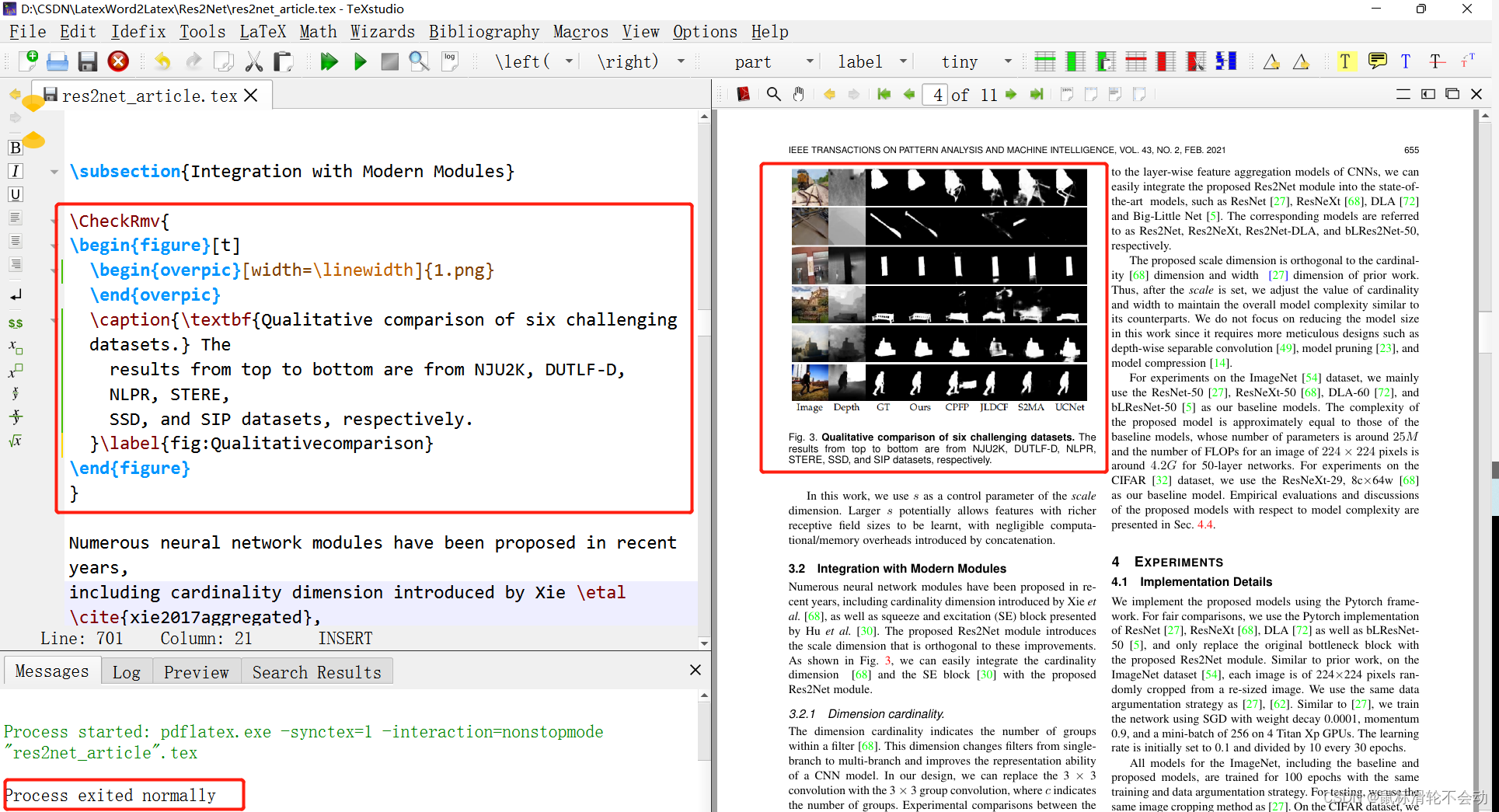Screen dimensions: 1499x812
Task: Insert a superscript
Action: [x=15, y=371]
